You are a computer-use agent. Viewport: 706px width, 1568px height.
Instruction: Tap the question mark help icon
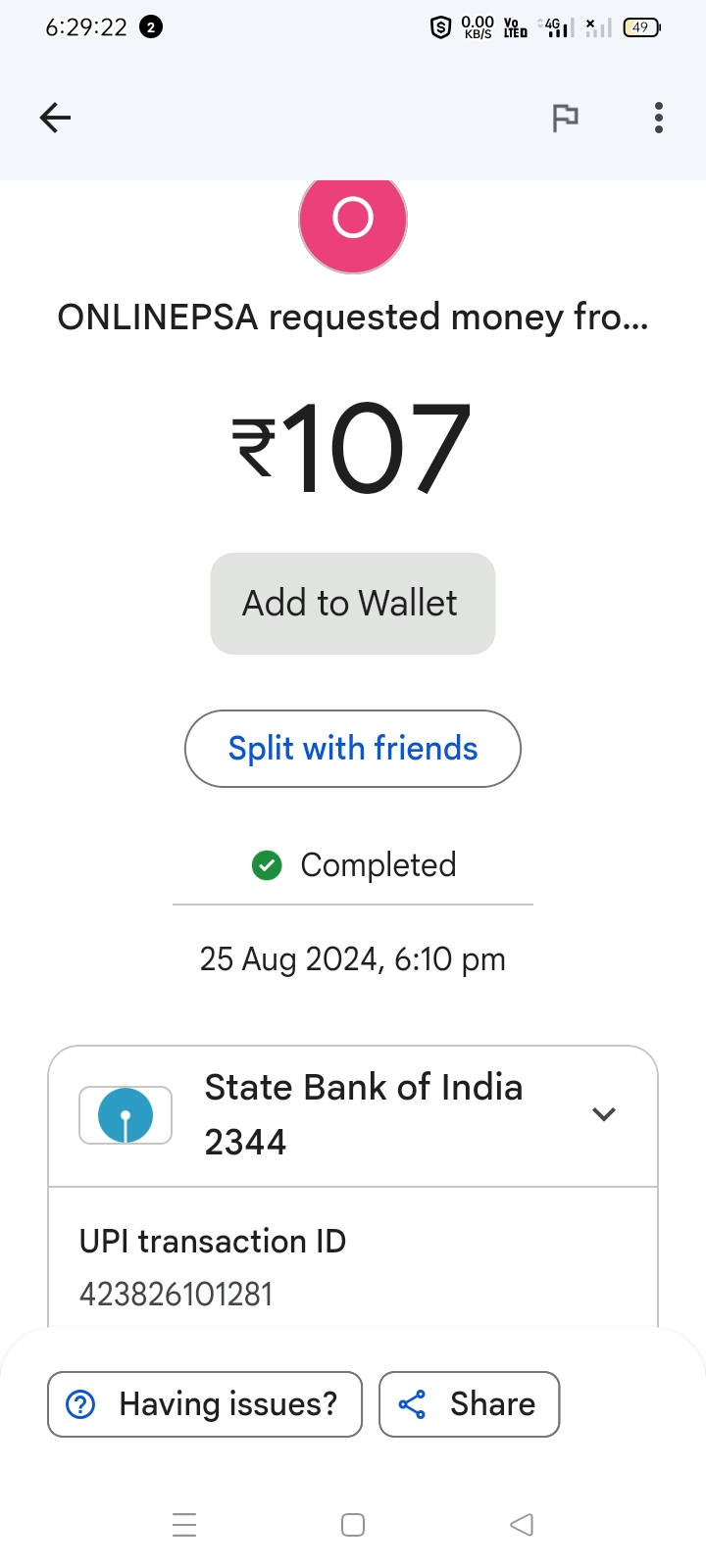pyautogui.click(x=80, y=1404)
